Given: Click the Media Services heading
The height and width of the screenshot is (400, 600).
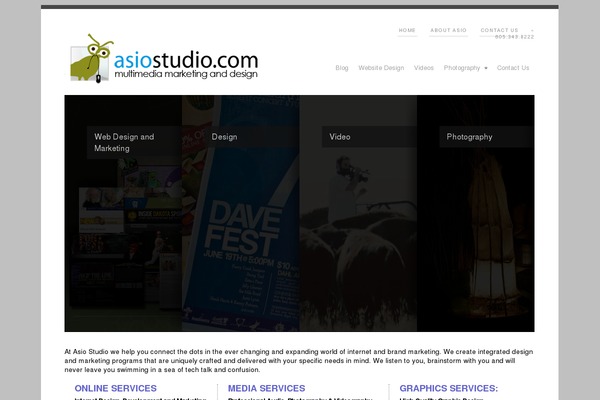Looking at the screenshot, I should (266, 388).
